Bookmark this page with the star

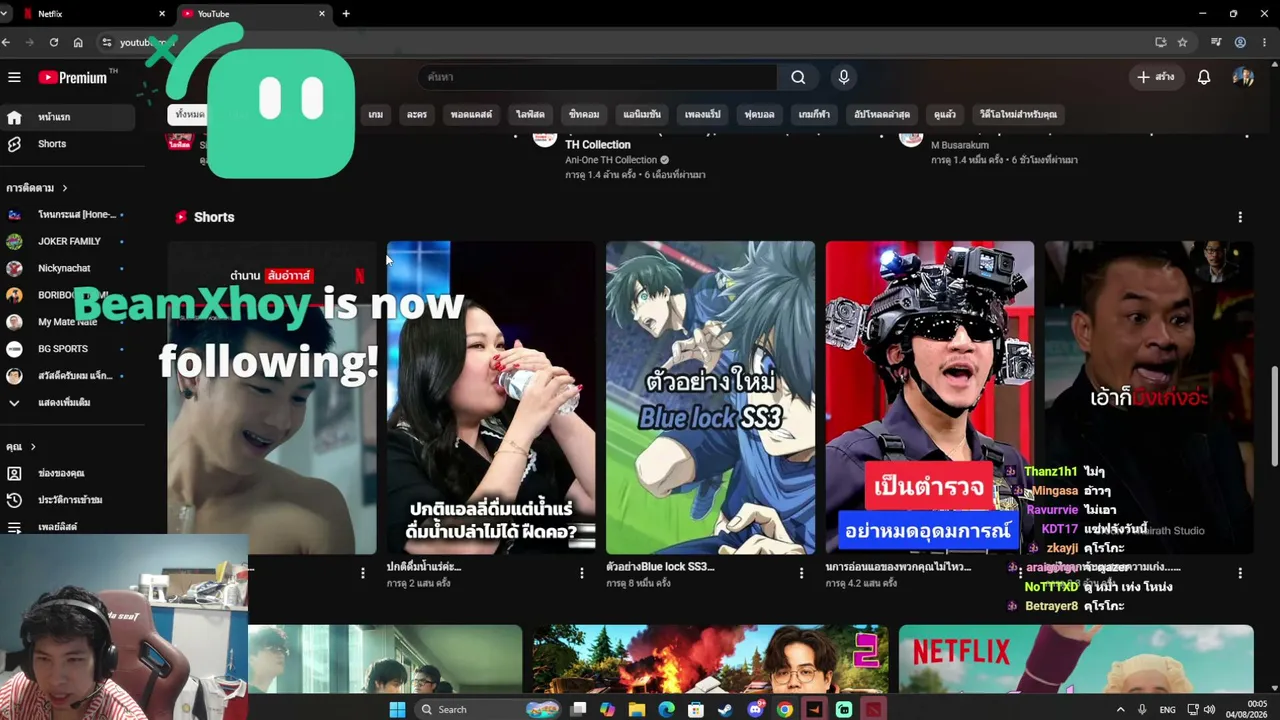pyautogui.click(x=1182, y=42)
